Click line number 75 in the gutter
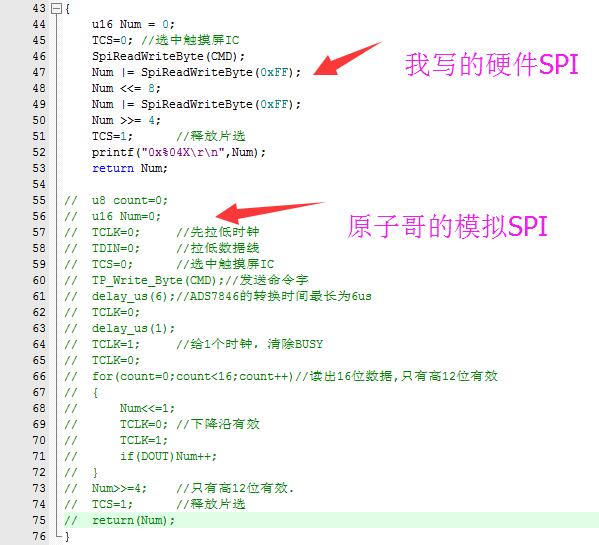599x545 pixels. point(39,521)
